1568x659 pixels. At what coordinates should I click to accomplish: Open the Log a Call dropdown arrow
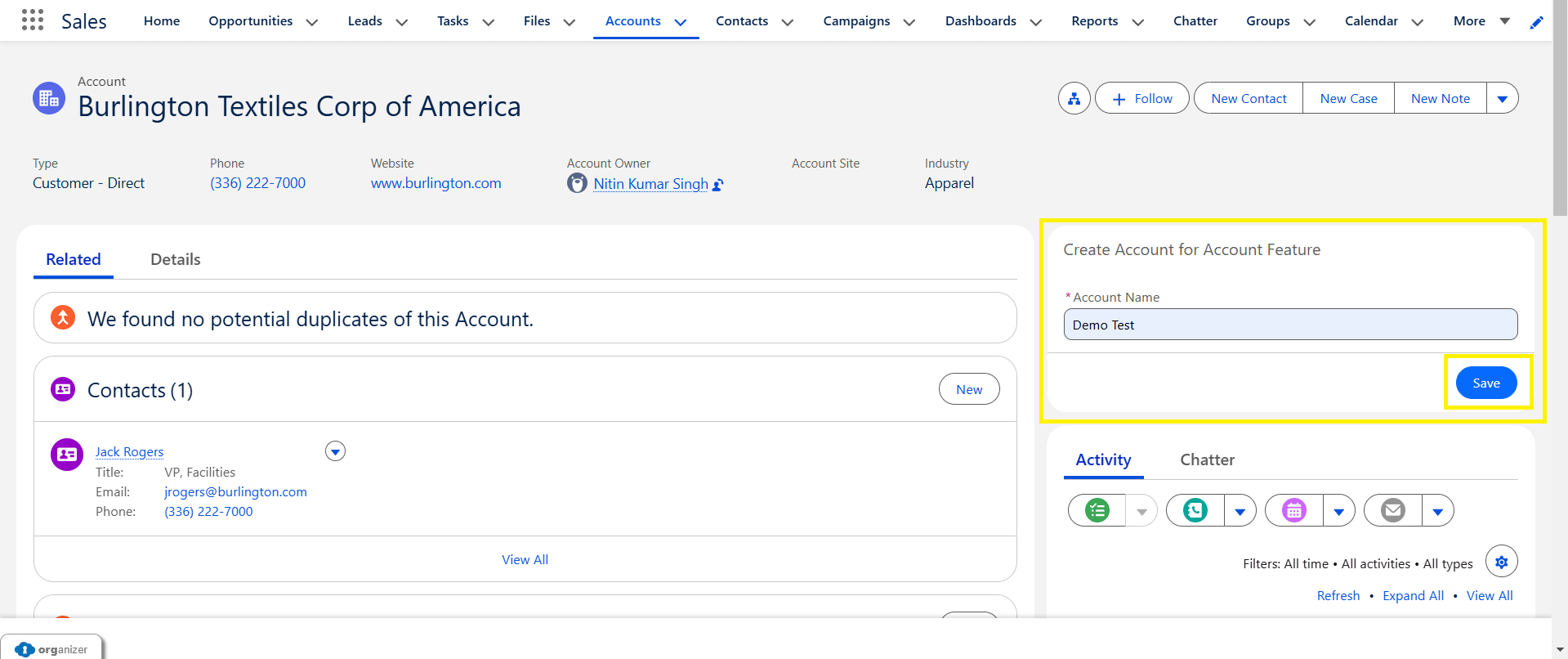click(x=1240, y=511)
